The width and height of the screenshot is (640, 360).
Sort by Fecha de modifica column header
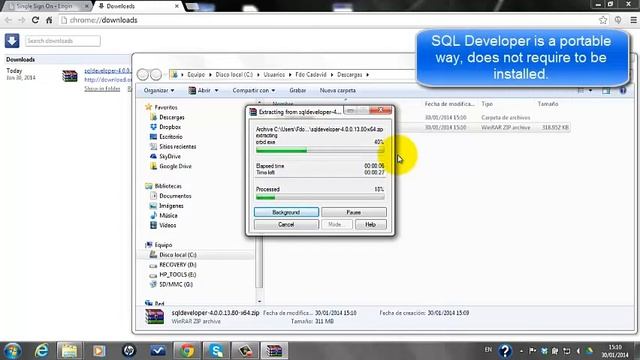tap(449, 104)
